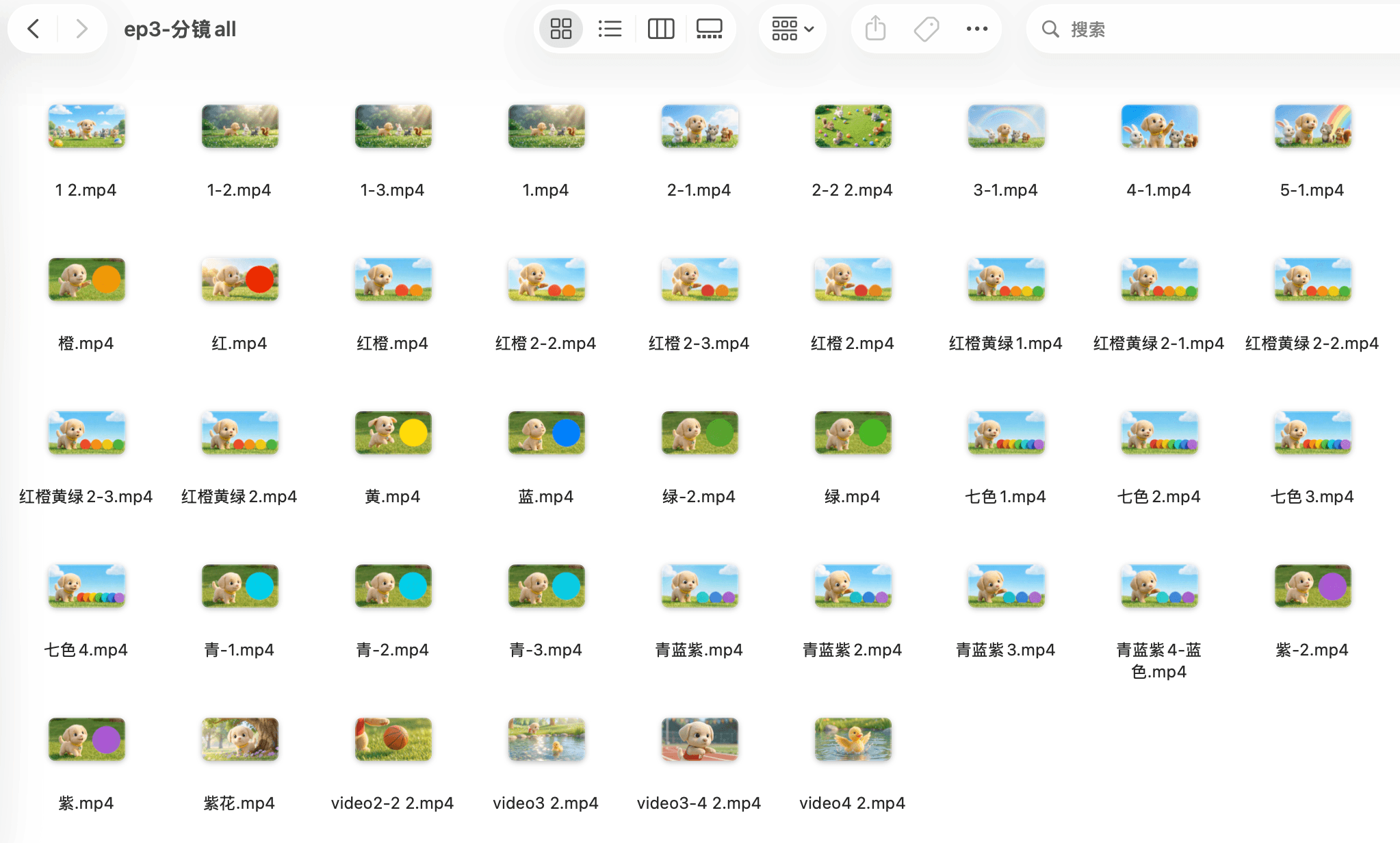This screenshot has height=843, width=1400.
Task: Click the 青蓝紫 4-蓝色.mp4 filename label
Action: click(1158, 660)
